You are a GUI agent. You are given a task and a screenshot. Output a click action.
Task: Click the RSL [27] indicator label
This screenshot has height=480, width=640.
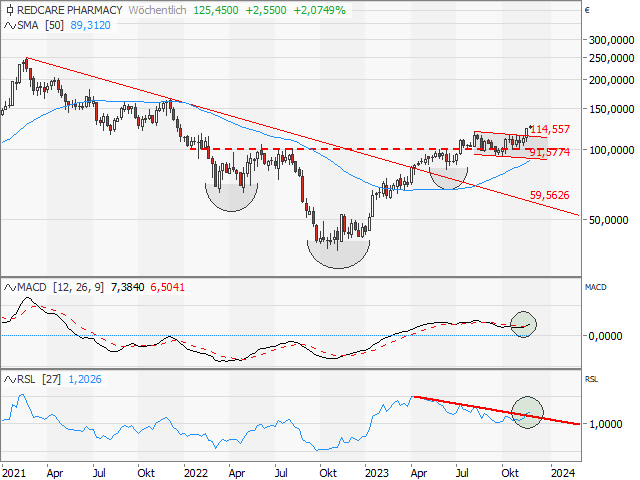pyautogui.click(x=39, y=380)
